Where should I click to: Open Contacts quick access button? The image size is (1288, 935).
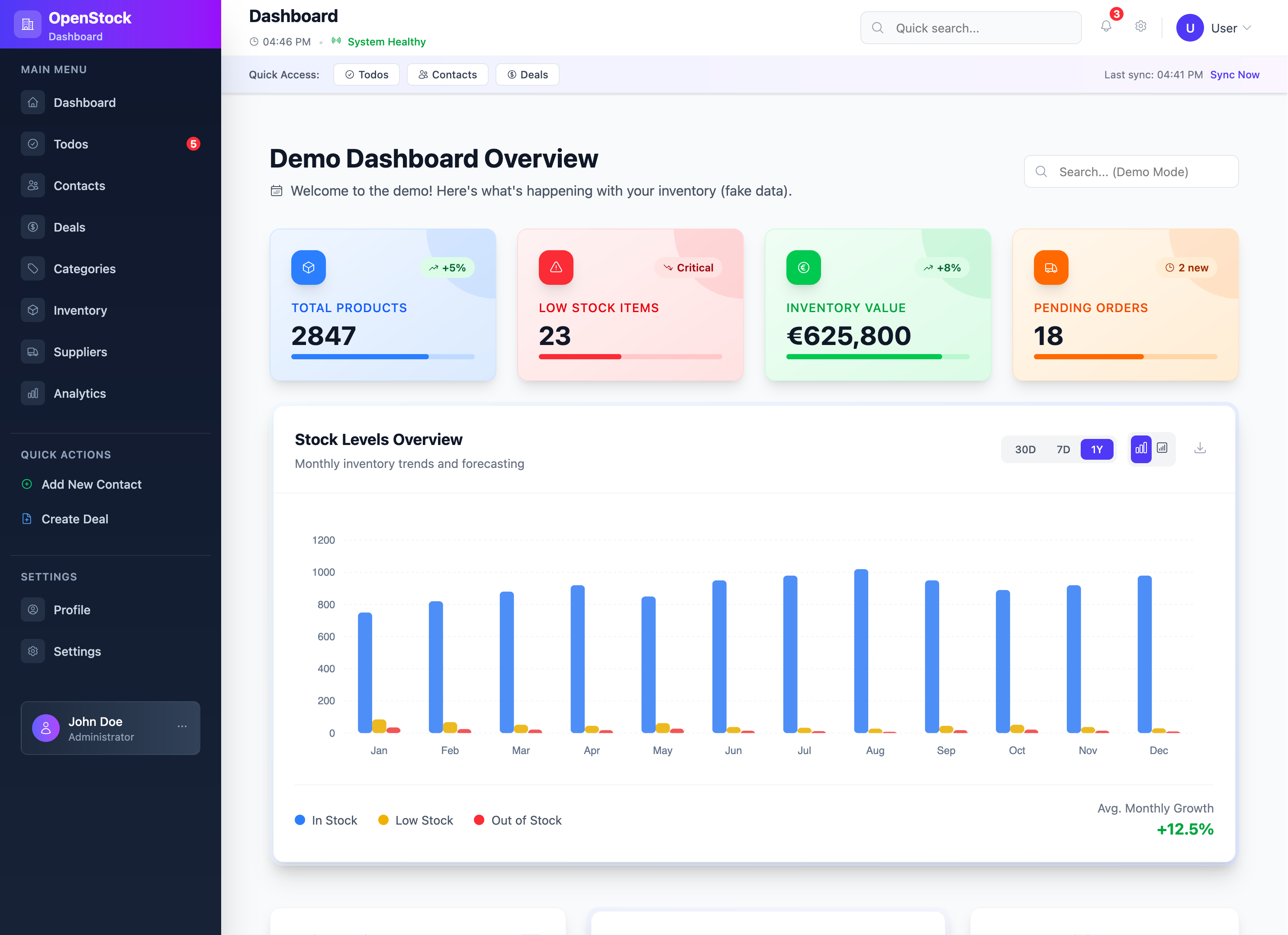pyautogui.click(x=447, y=74)
